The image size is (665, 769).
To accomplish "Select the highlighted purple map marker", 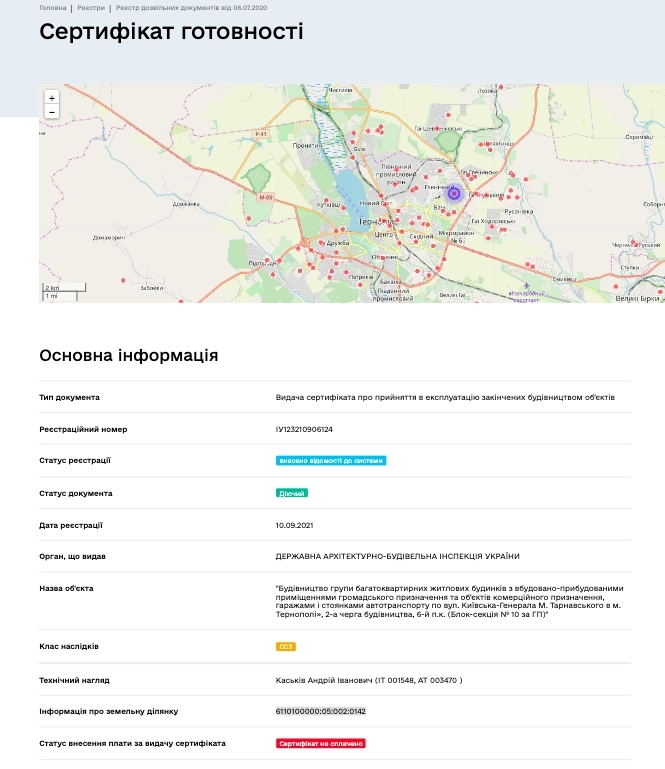I will [454, 193].
